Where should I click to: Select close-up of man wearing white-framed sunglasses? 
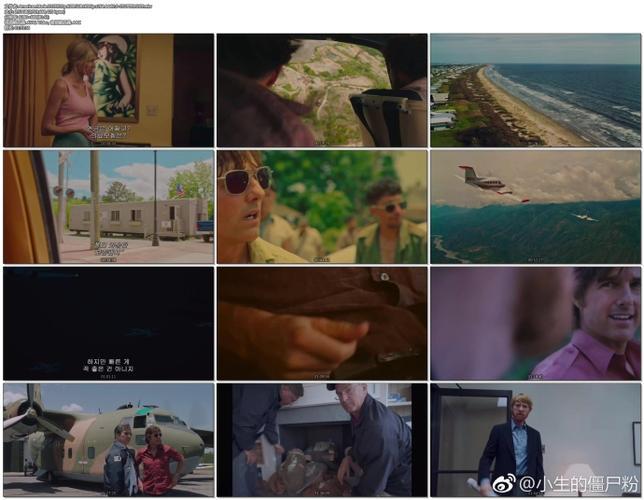coord(322,207)
